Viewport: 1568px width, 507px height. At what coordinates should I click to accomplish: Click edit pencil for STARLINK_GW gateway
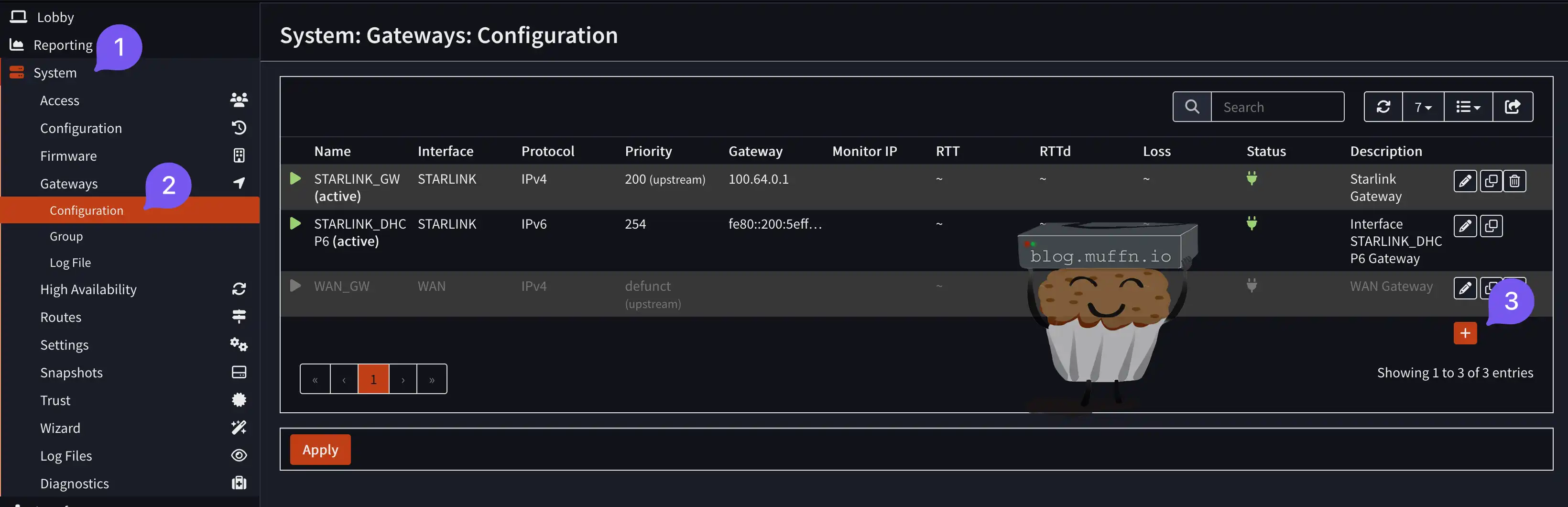(x=1465, y=181)
